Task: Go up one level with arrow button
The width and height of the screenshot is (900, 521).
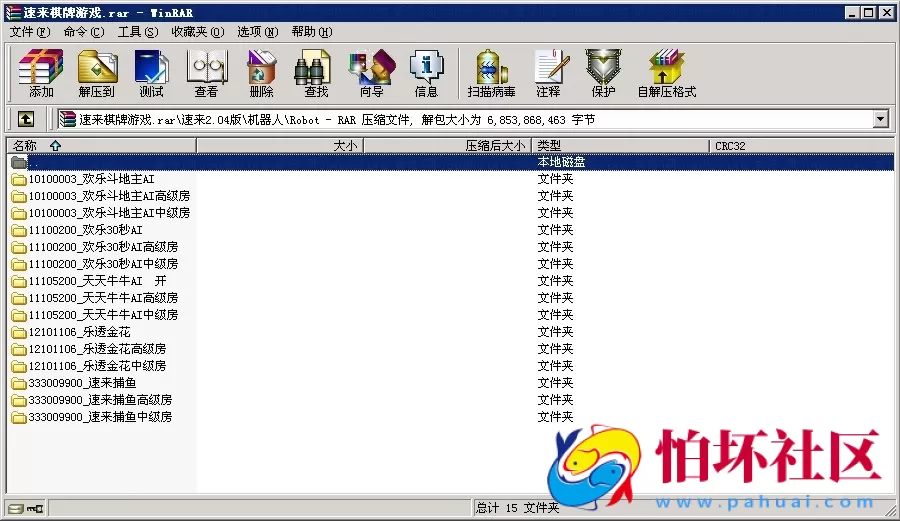Action: tap(25, 119)
